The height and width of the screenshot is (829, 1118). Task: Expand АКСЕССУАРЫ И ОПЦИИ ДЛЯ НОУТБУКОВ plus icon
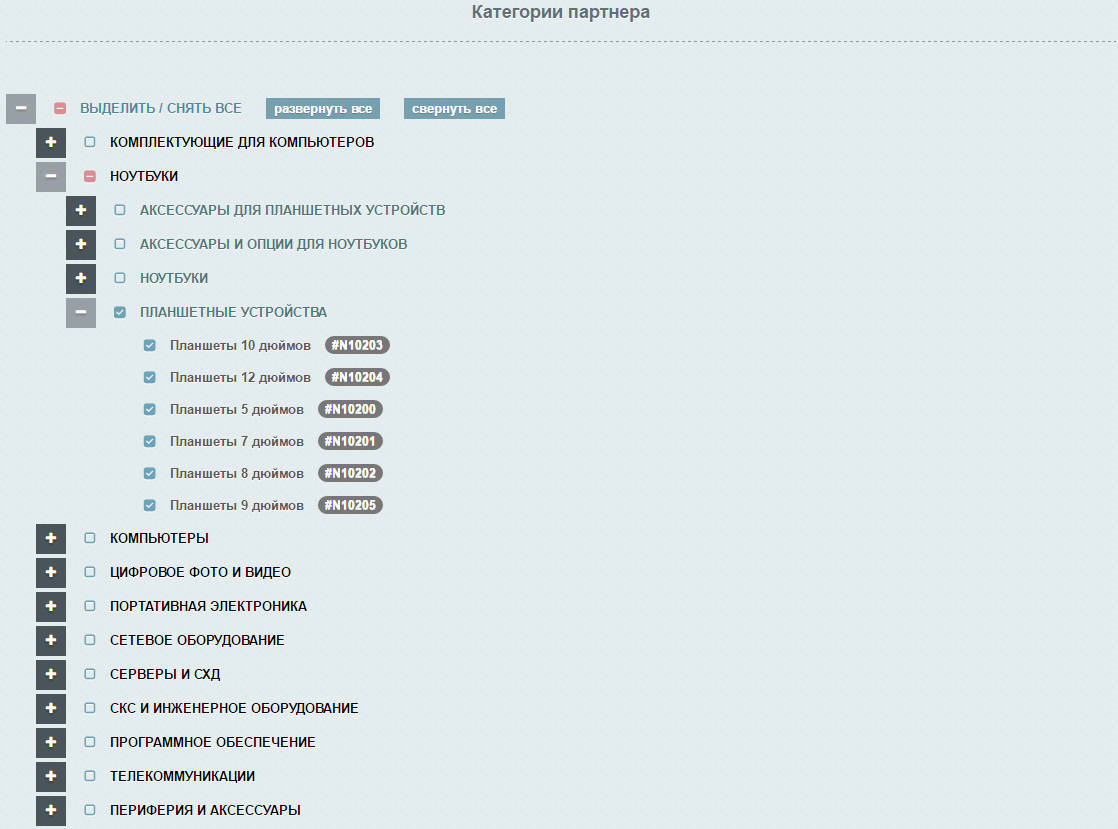81,244
